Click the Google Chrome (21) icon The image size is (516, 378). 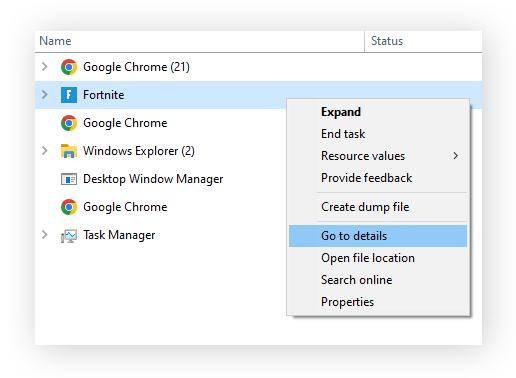[69, 67]
